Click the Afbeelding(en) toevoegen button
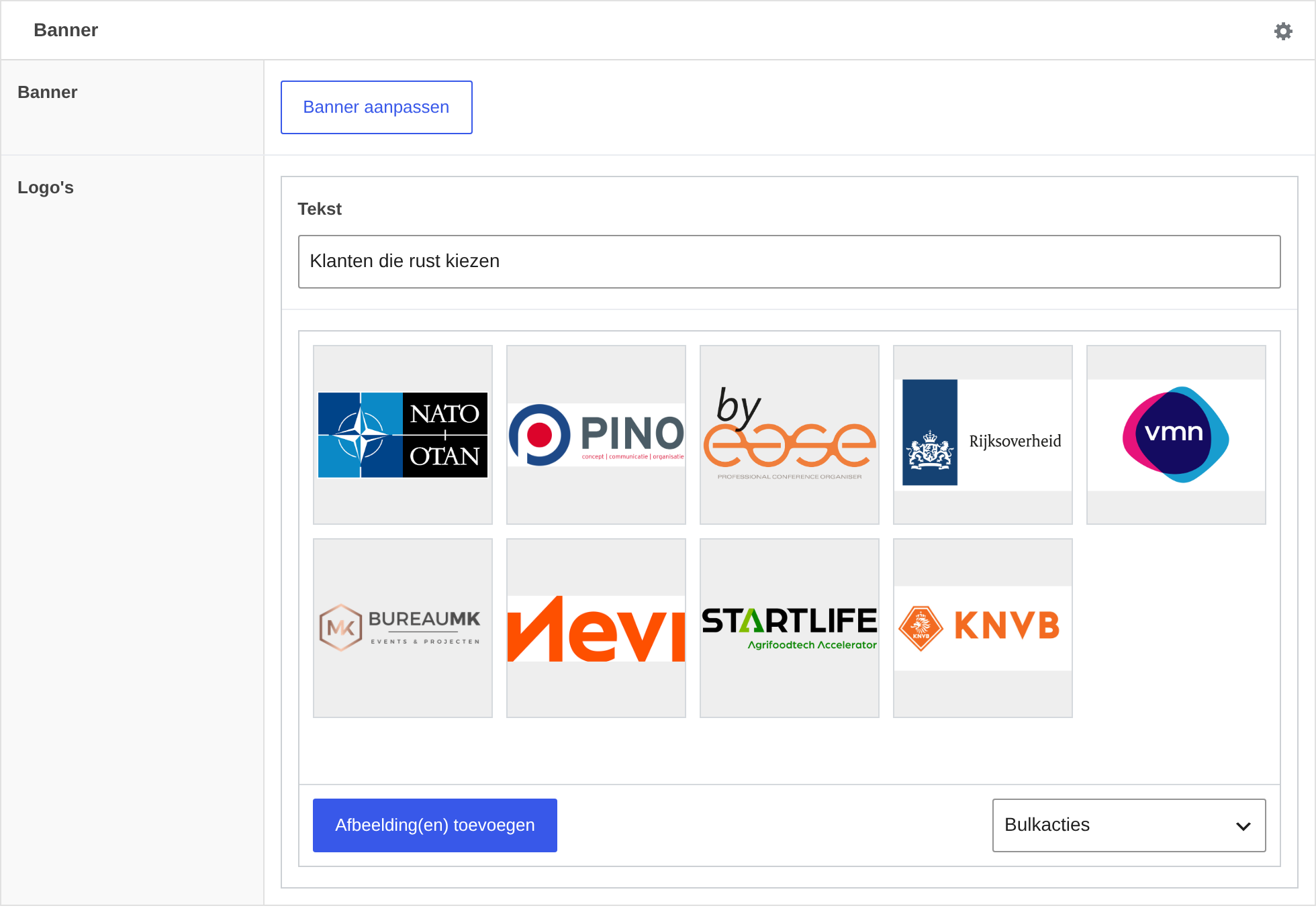1316x910 pixels. (435, 825)
